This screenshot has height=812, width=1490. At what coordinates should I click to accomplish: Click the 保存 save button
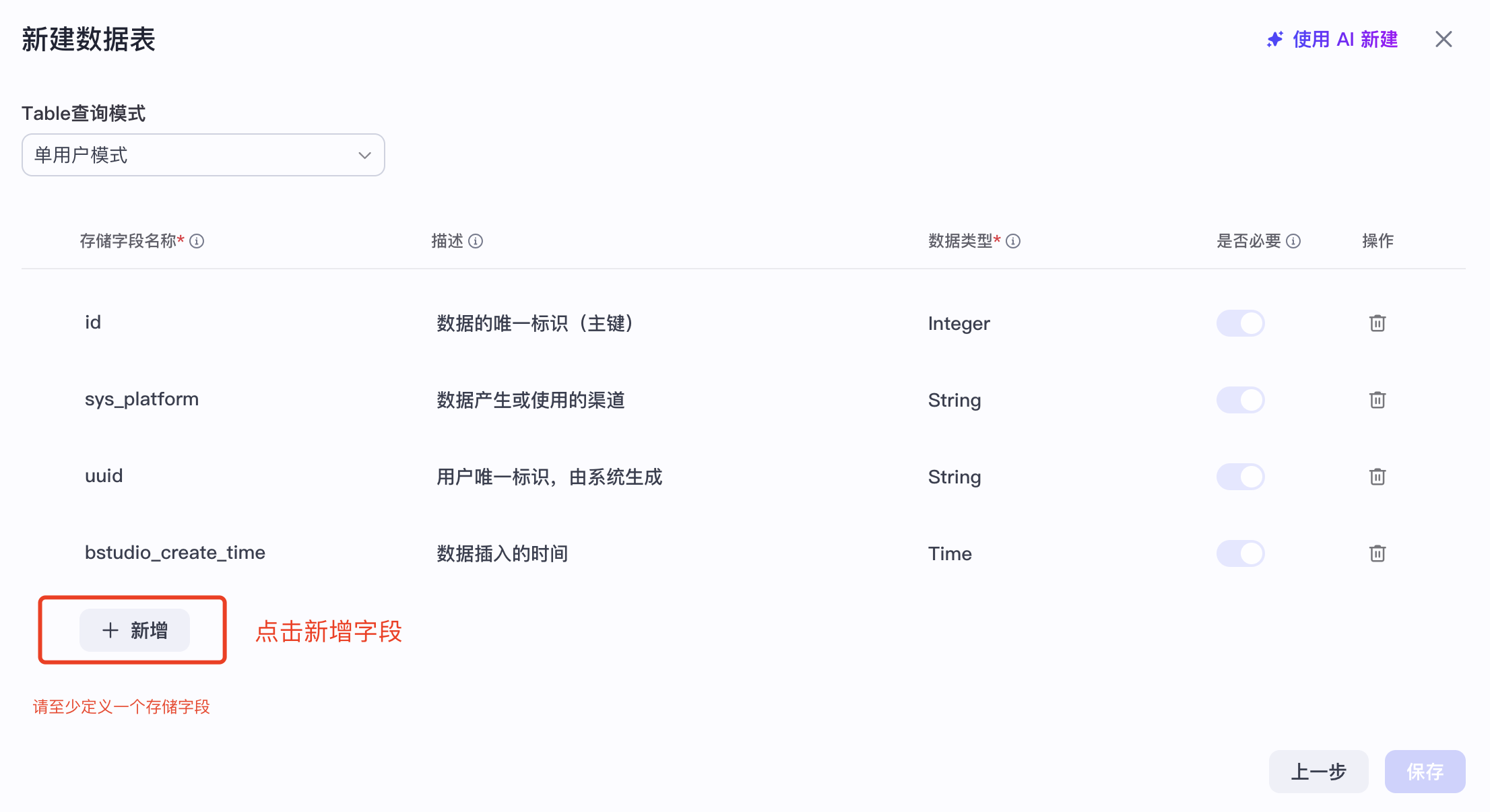coord(1425,771)
